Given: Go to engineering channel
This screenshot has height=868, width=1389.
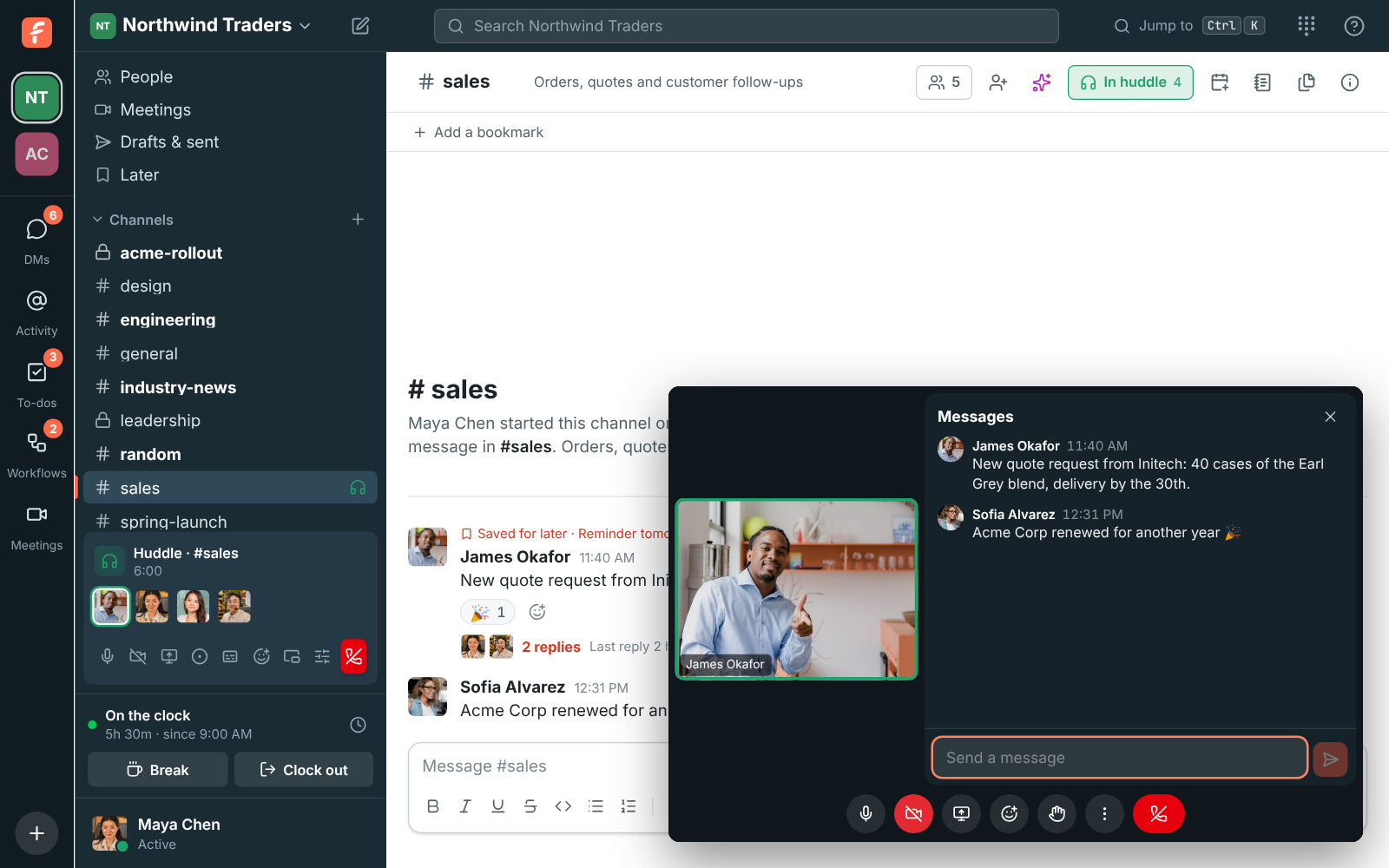Looking at the screenshot, I should [230, 319].
